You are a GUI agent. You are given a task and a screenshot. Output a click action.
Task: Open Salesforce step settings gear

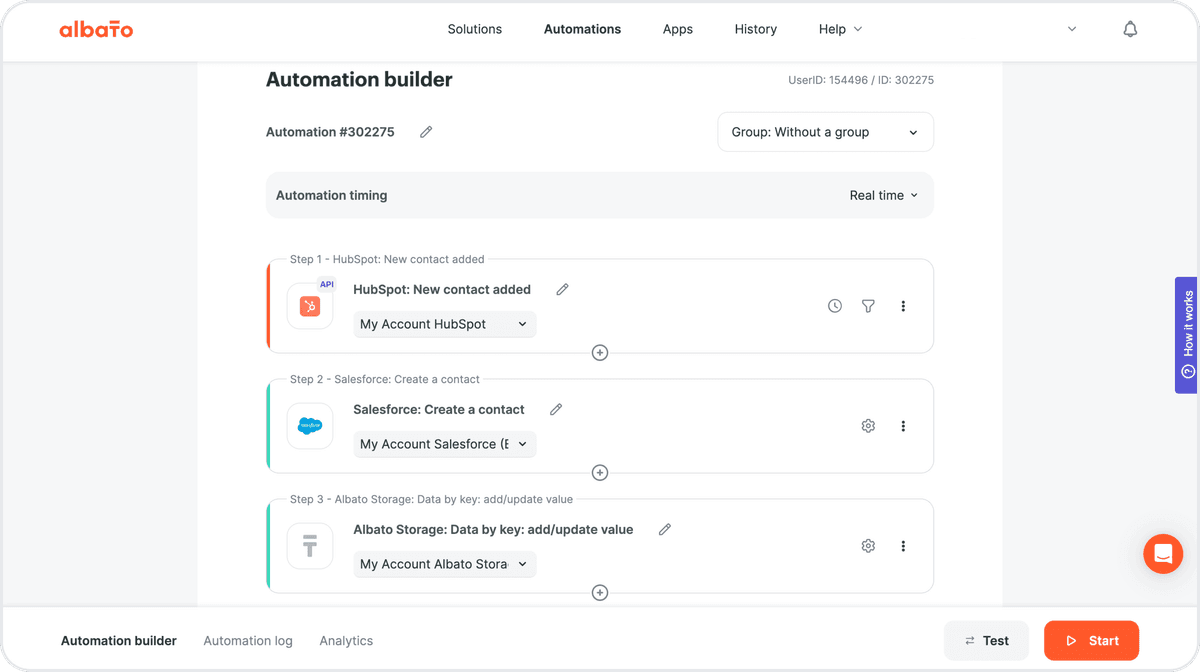coord(868,426)
